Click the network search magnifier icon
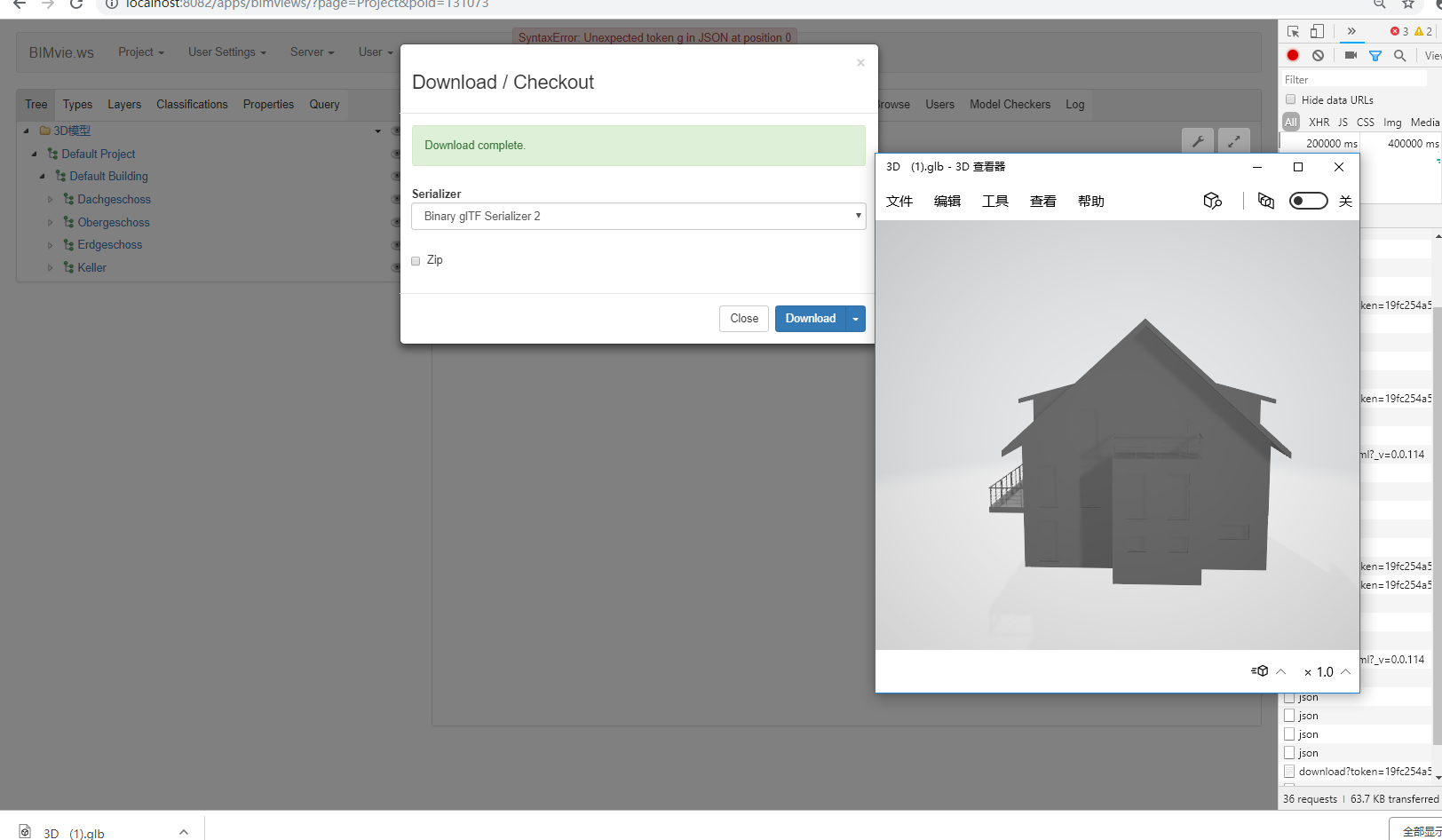This screenshot has width=1442, height=840. pyautogui.click(x=1400, y=55)
